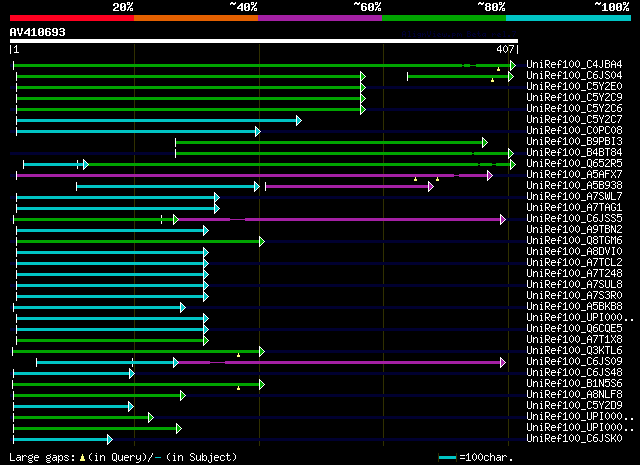Click the UniRef100_Q3KTL6 label
The image size is (640, 465).
tap(574, 351)
